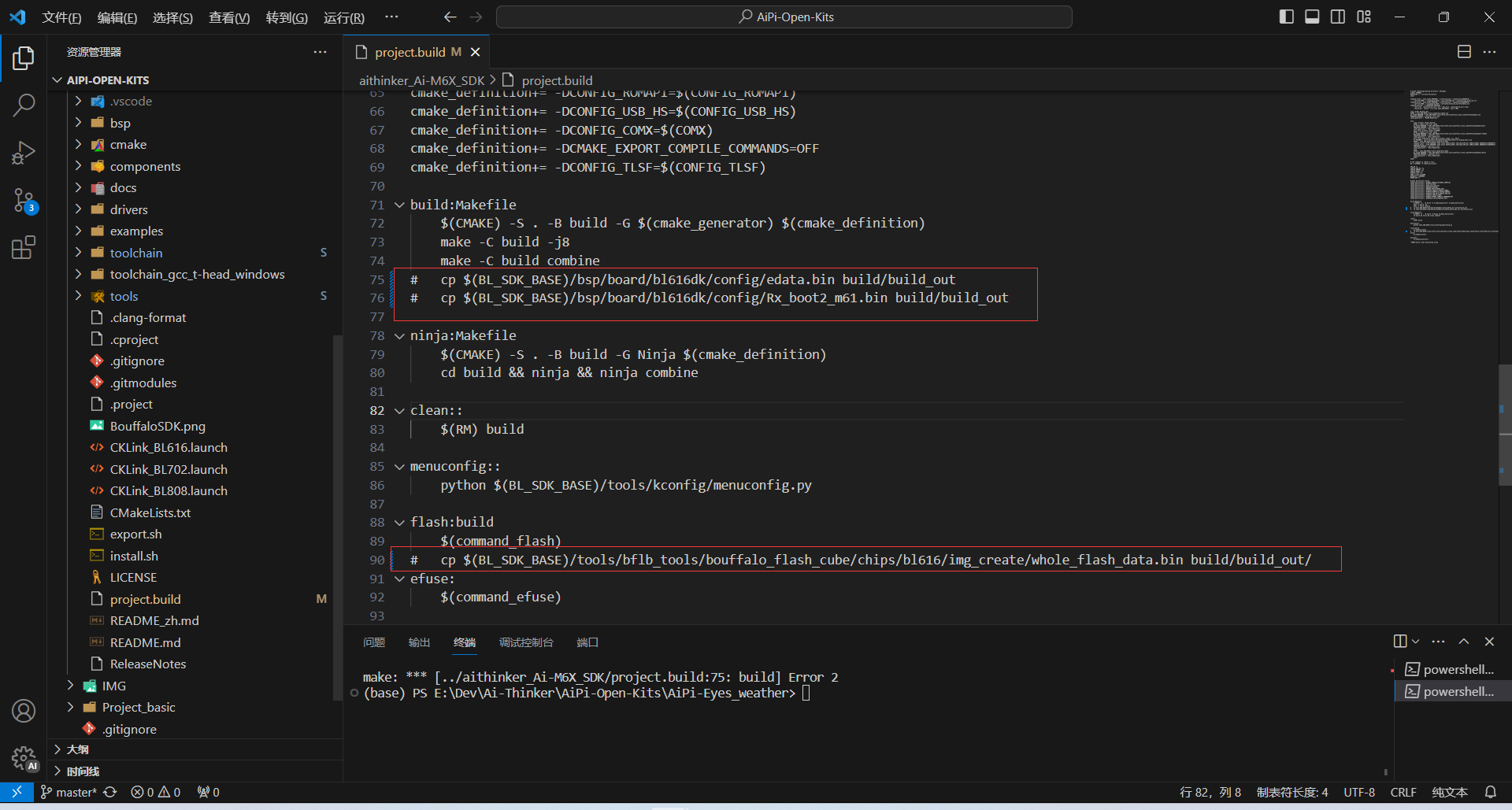This screenshot has height=810, width=1512.
Task: Expand the Project_basic folder
Action: click(70, 707)
